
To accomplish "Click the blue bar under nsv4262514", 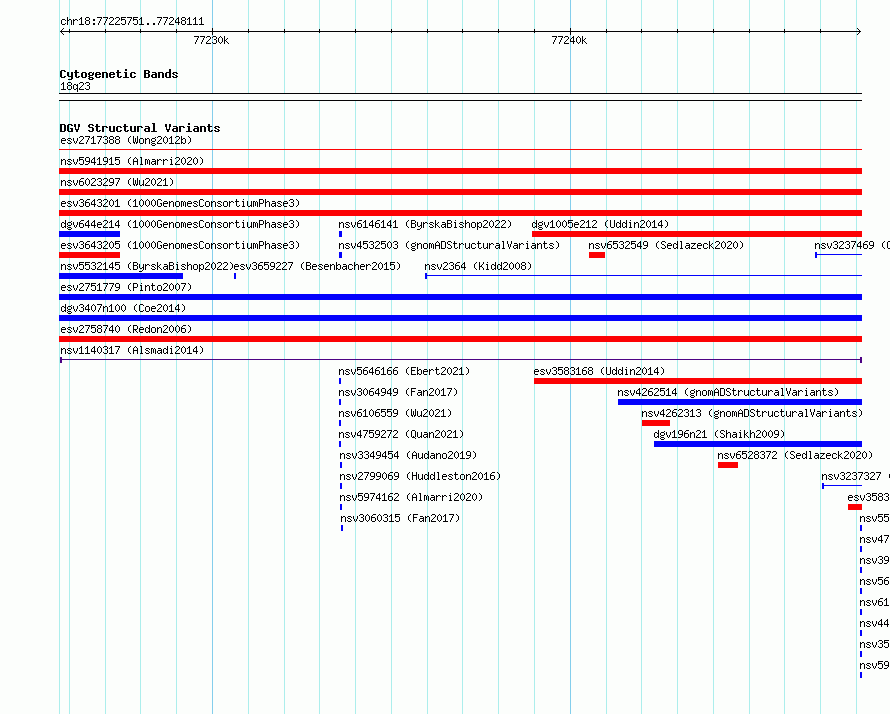I will click(x=740, y=402).
